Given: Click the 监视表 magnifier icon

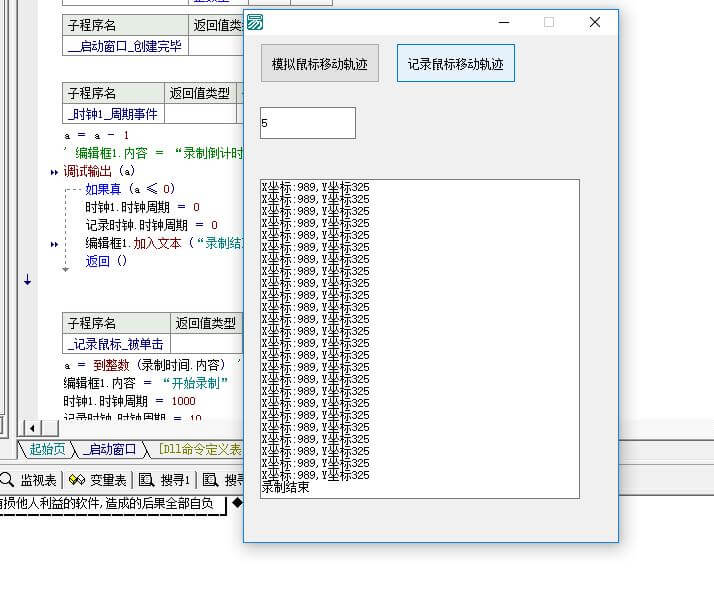Looking at the screenshot, I should pos(7,480).
